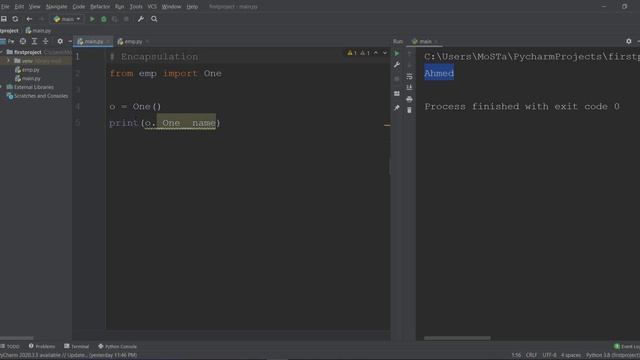Screen dimensions: 640x360
Task: Click the Stop square icon in Run panel
Action: (396, 78)
